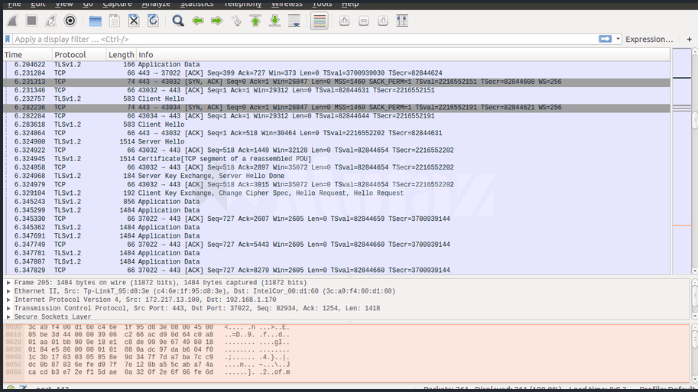Open the Expression… dialog
This screenshot has height=392, width=698.
tap(649, 39)
